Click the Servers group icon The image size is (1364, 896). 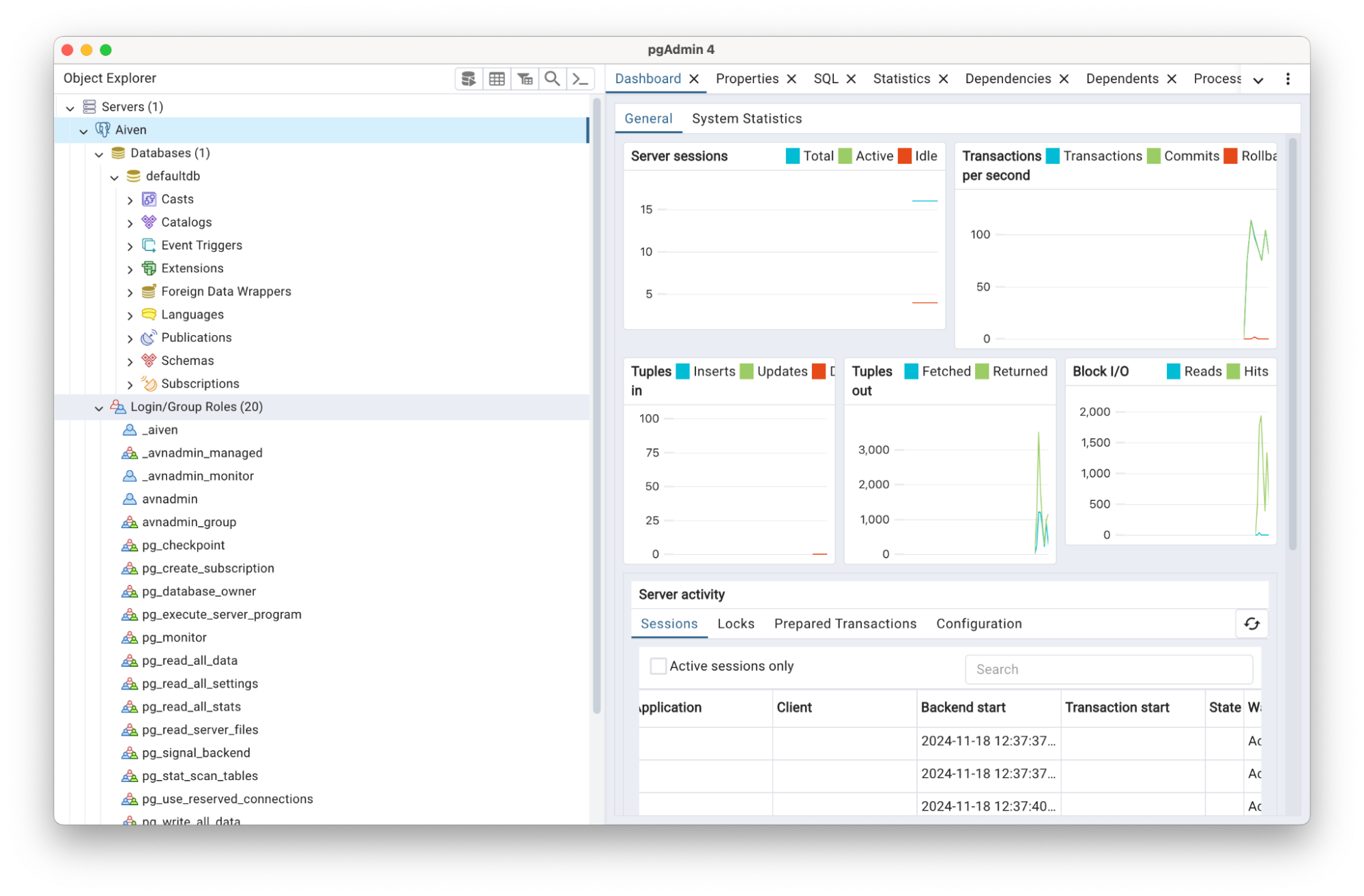coord(89,106)
